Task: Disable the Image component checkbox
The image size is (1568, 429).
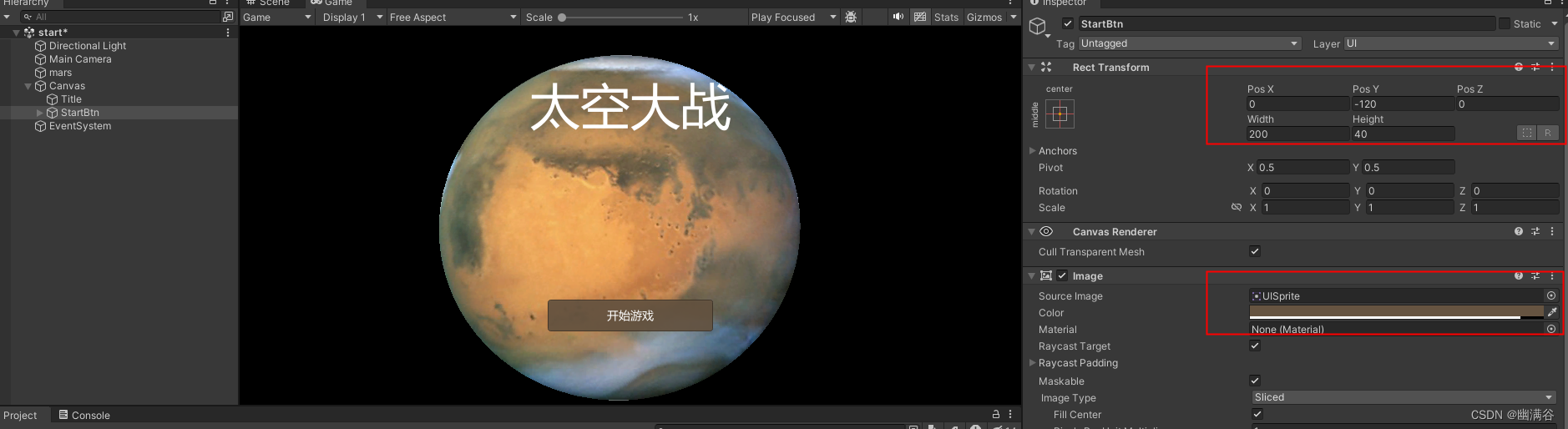Action: [x=1062, y=275]
